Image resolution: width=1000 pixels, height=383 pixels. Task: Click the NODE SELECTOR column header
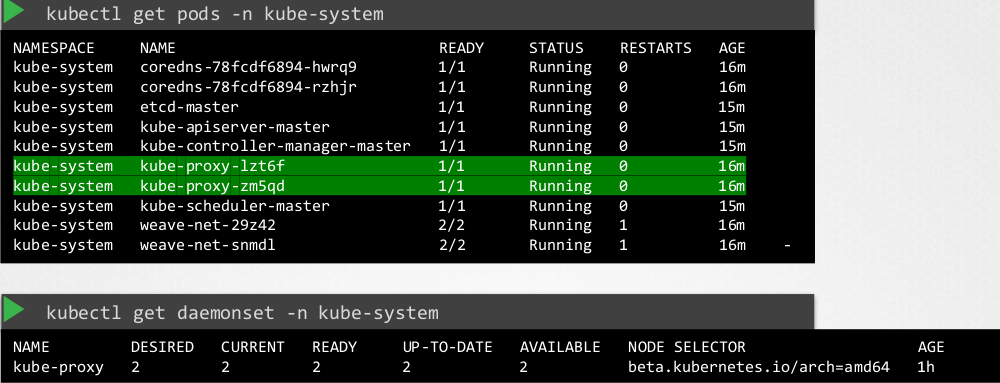(687, 347)
